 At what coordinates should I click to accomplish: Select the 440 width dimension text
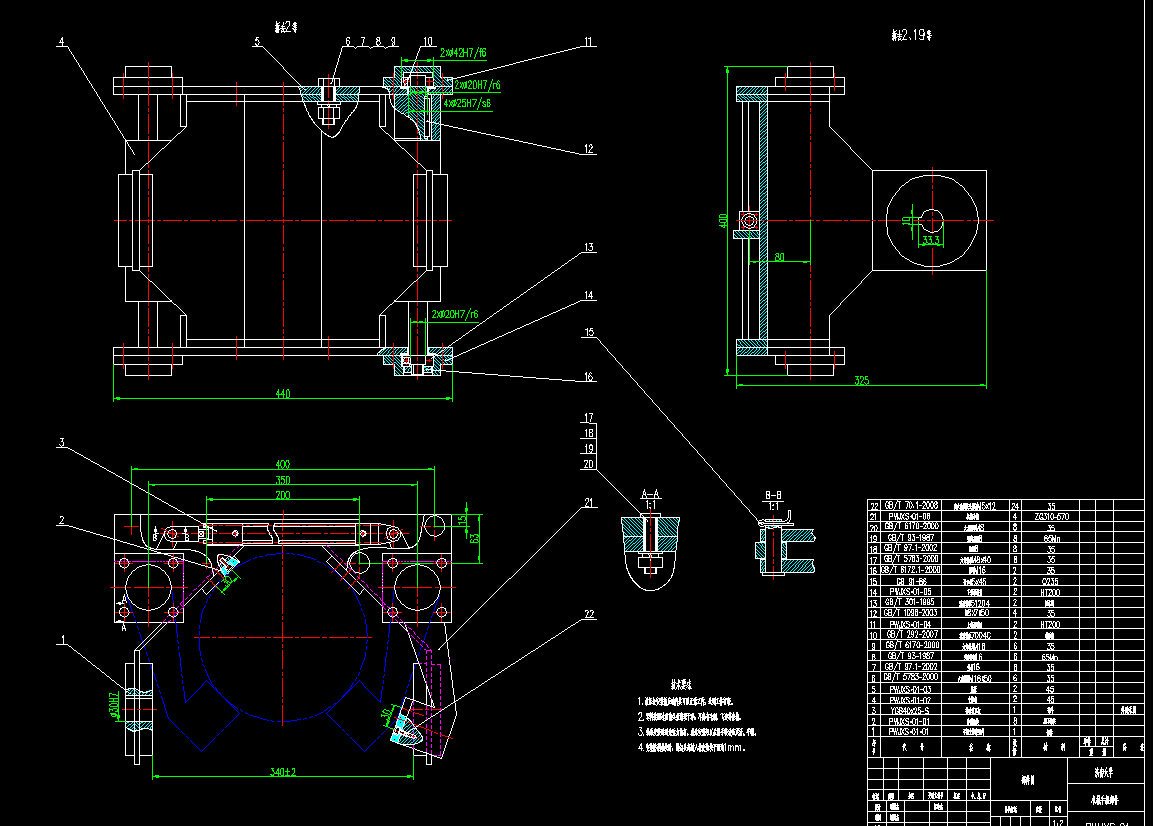pos(282,394)
